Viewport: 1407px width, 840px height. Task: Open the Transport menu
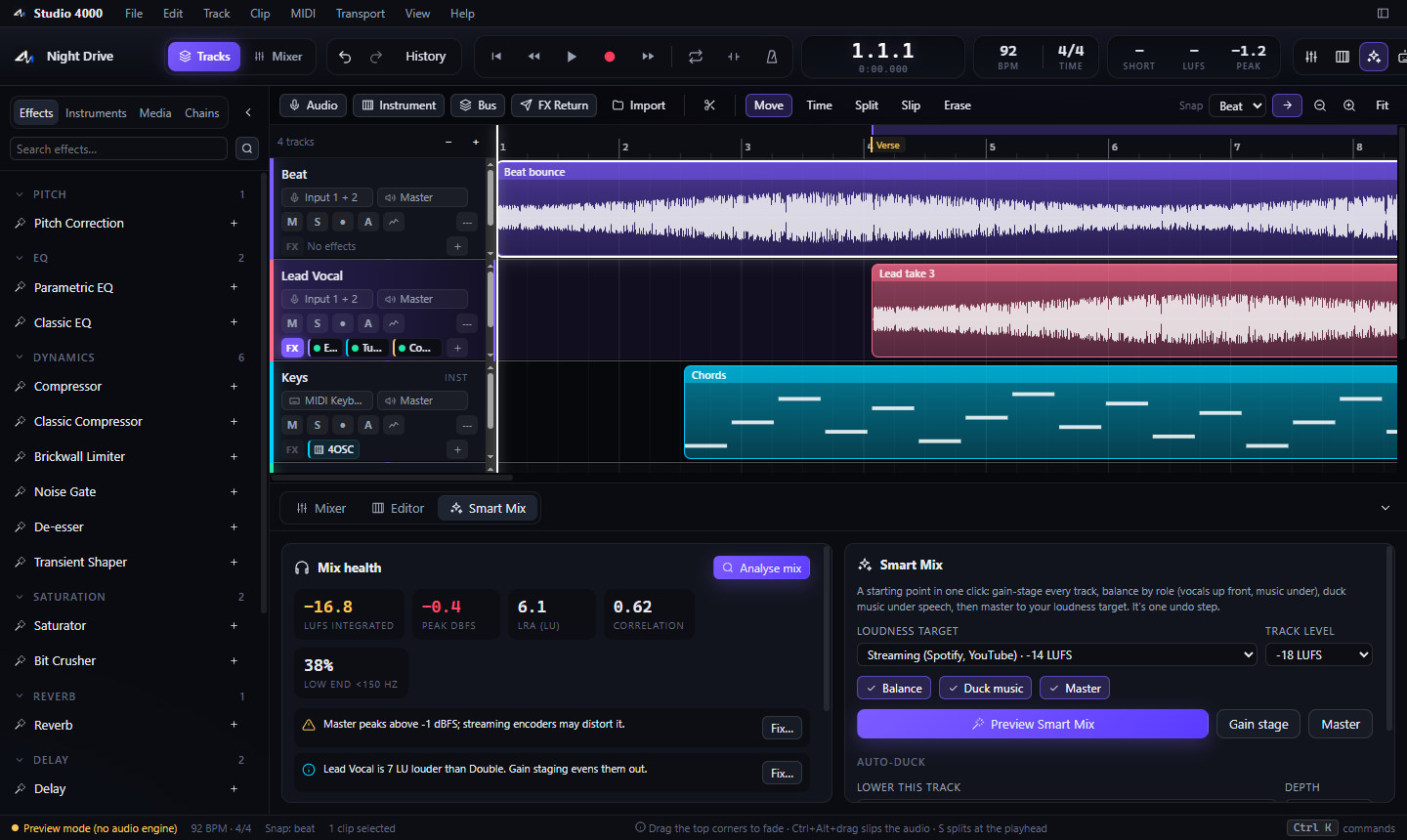361,14
